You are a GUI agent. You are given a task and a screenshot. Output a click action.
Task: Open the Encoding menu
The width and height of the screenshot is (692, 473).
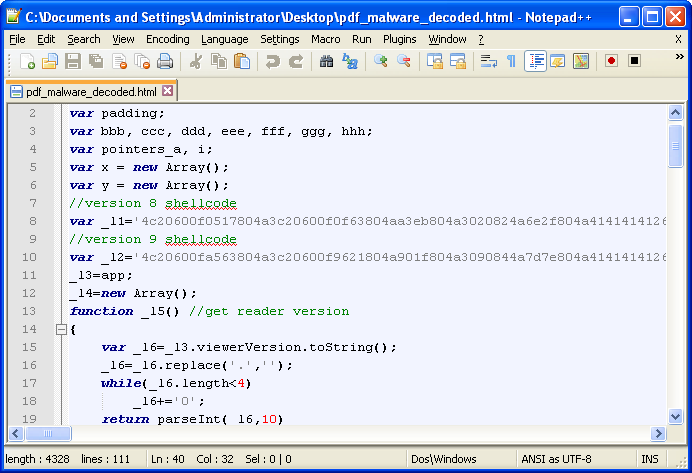(167, 39)
